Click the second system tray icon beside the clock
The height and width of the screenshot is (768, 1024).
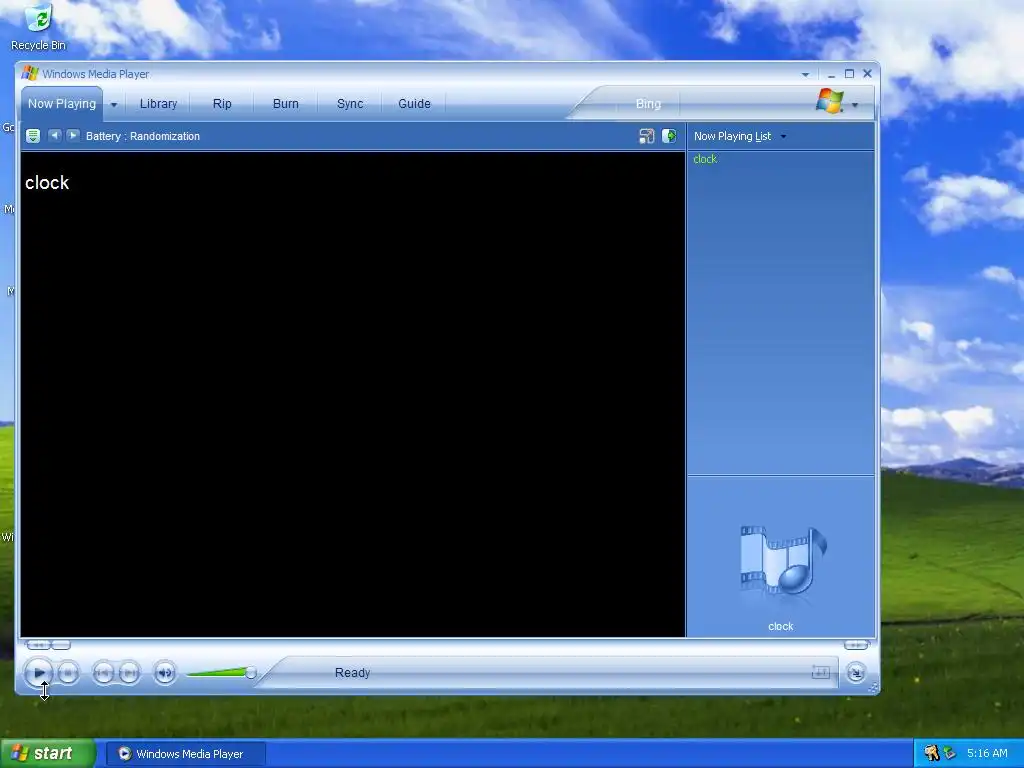950,753
